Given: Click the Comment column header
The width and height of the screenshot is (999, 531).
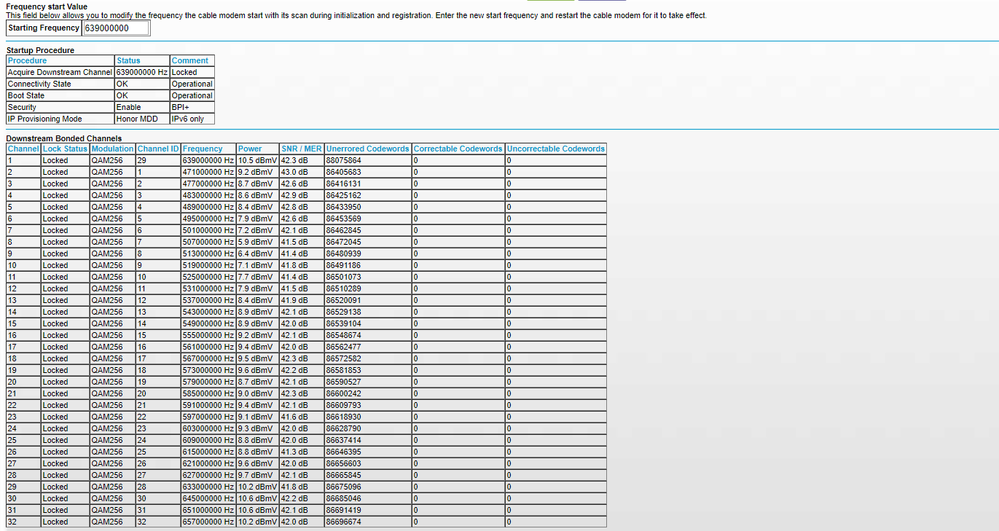Looking at the screenshot, I should pos(189,61).
